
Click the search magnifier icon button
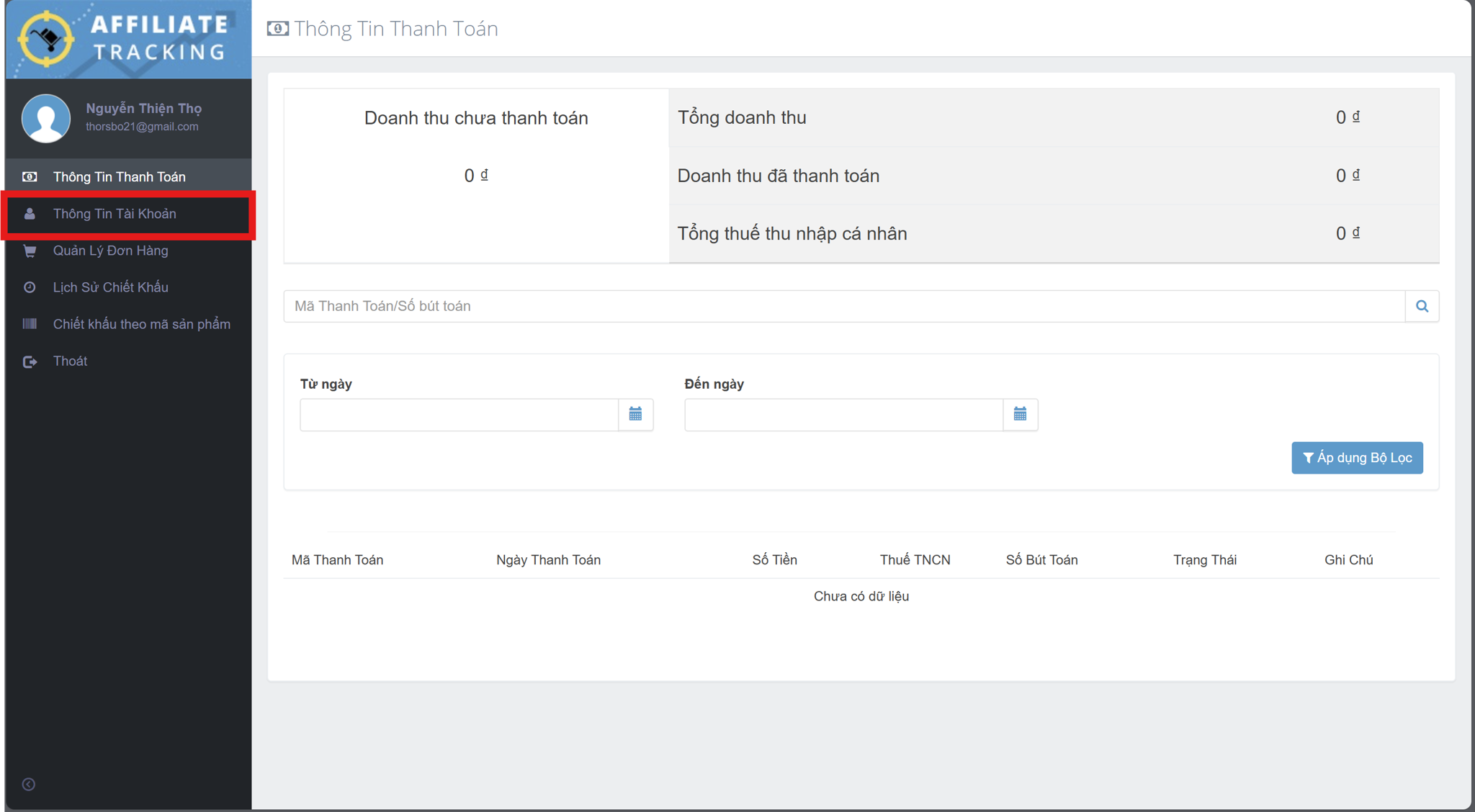click(1422, 306)
